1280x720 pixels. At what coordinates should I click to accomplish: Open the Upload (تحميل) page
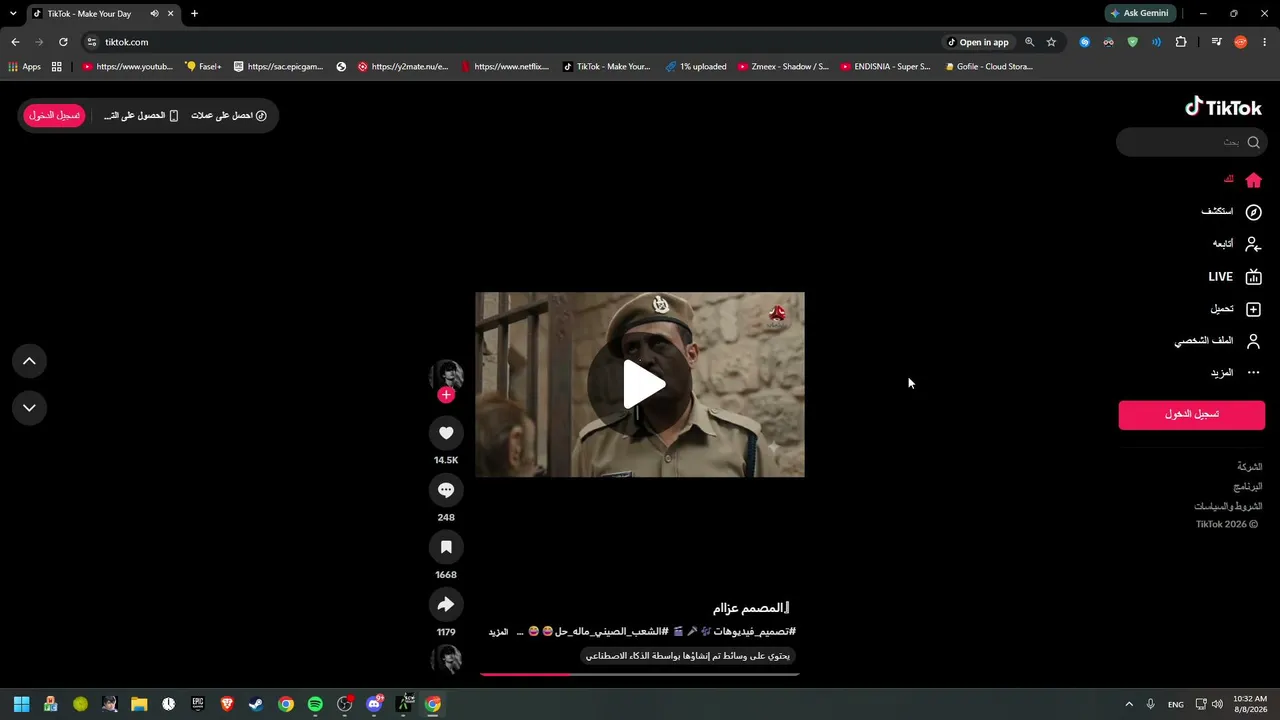pyautogui.click(x=1236, y=309)
